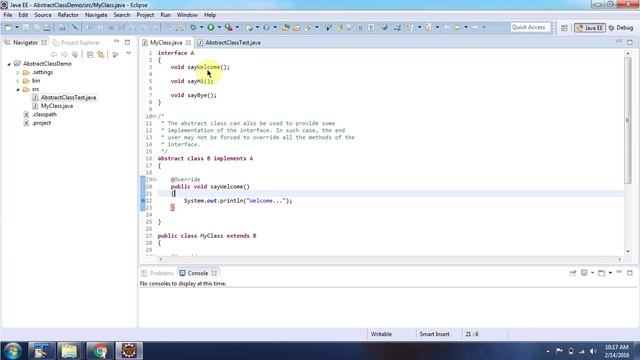The image size is (640, 360).
Task: Open the Project menu
Action: coord(145,15)
